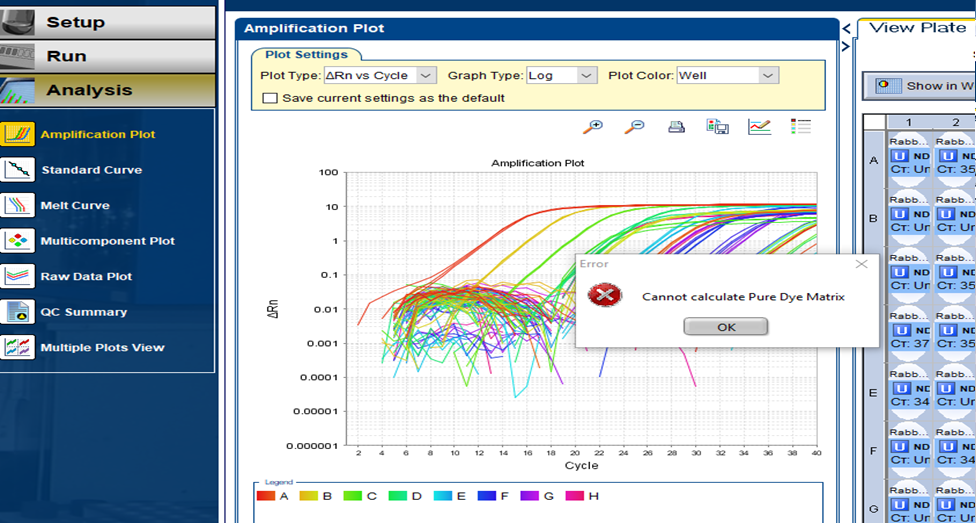Toggle the plot legend list icon
Screen dimensions: 976x523
point(800,126)
